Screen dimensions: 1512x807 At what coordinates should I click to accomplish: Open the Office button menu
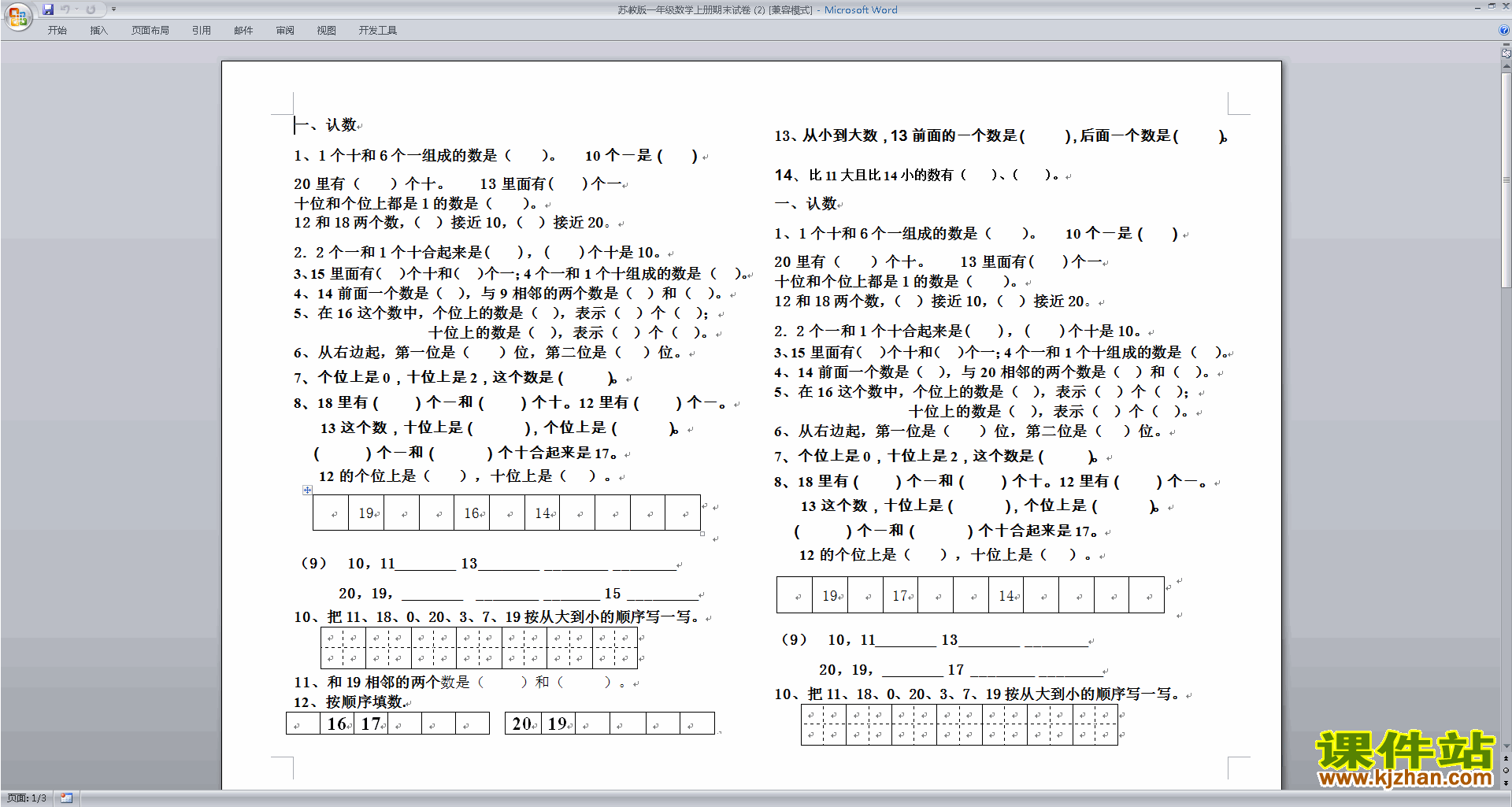pyautogui.click(x=17, y=16)
